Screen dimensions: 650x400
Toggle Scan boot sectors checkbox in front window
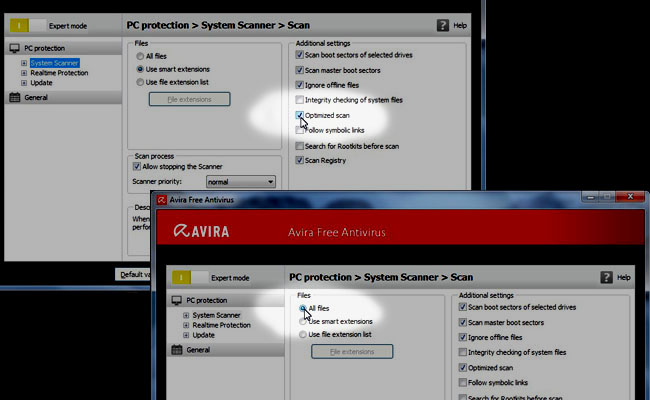pyautogui.click(x=463, y=307)
